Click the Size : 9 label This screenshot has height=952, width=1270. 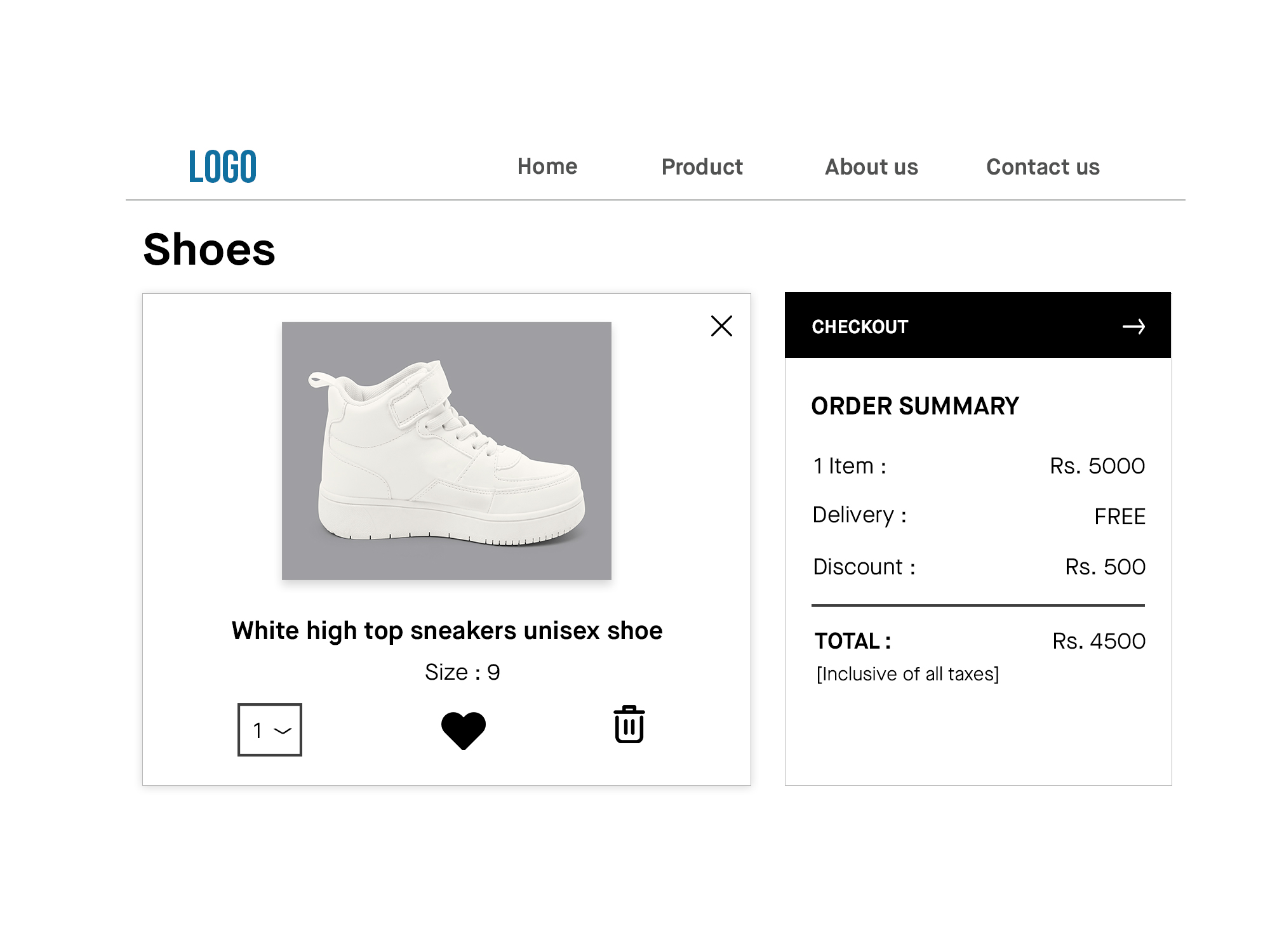pyautogui.click(x=462, y=672)
